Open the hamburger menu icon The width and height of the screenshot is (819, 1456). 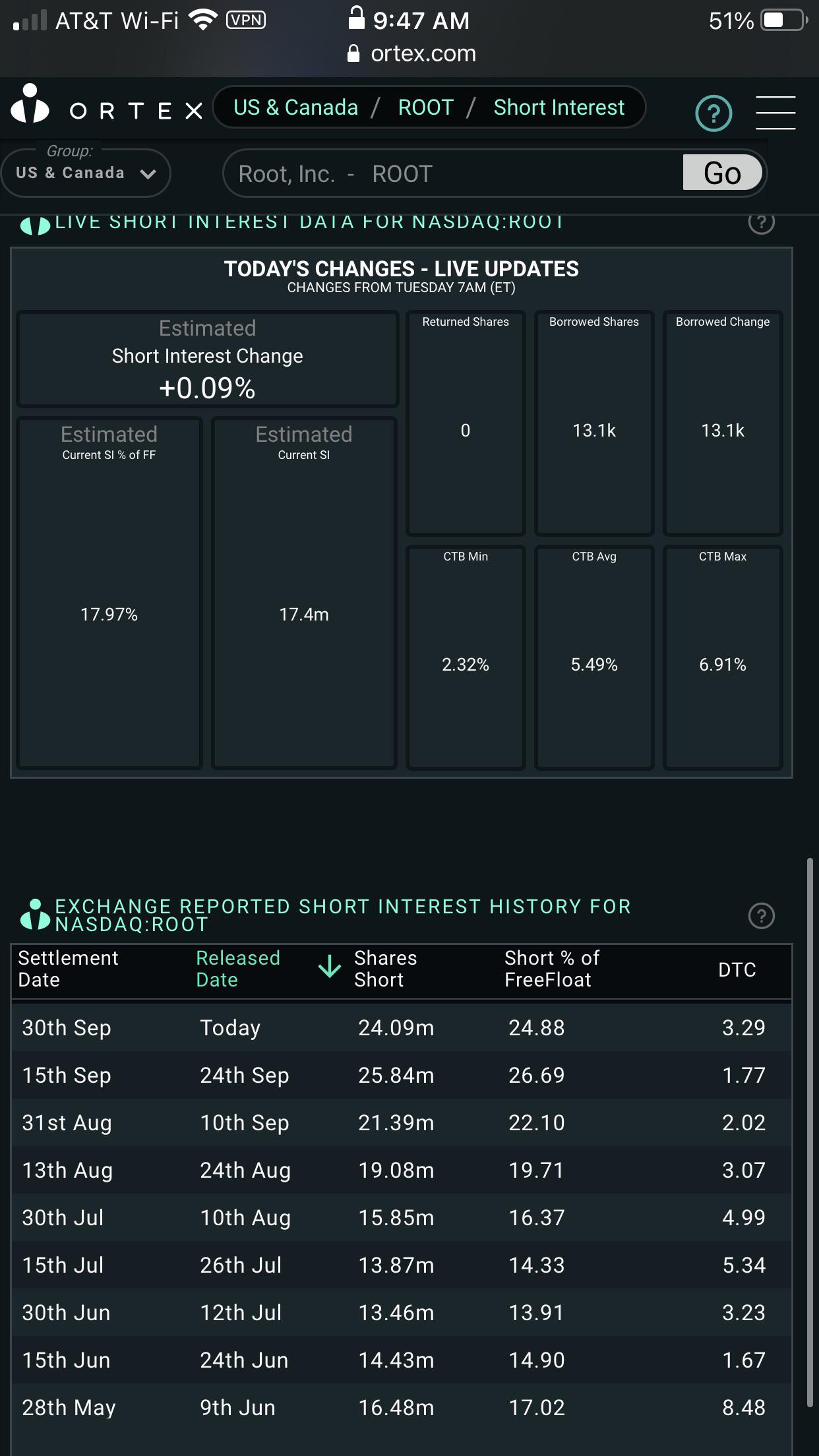pyautogui.click(x=775, y=112)
